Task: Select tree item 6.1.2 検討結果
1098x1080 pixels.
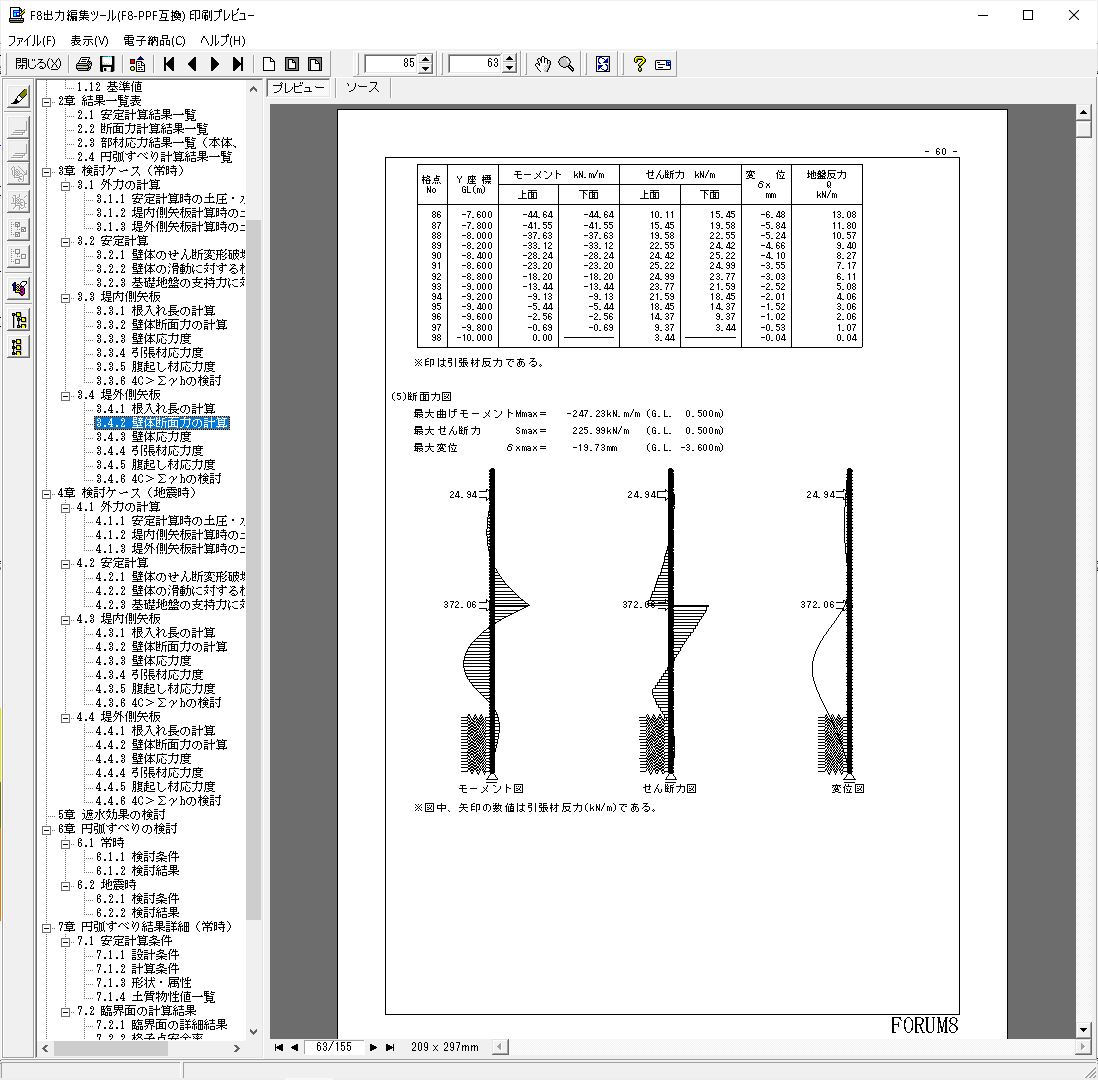Action: [x=137, y=871]
